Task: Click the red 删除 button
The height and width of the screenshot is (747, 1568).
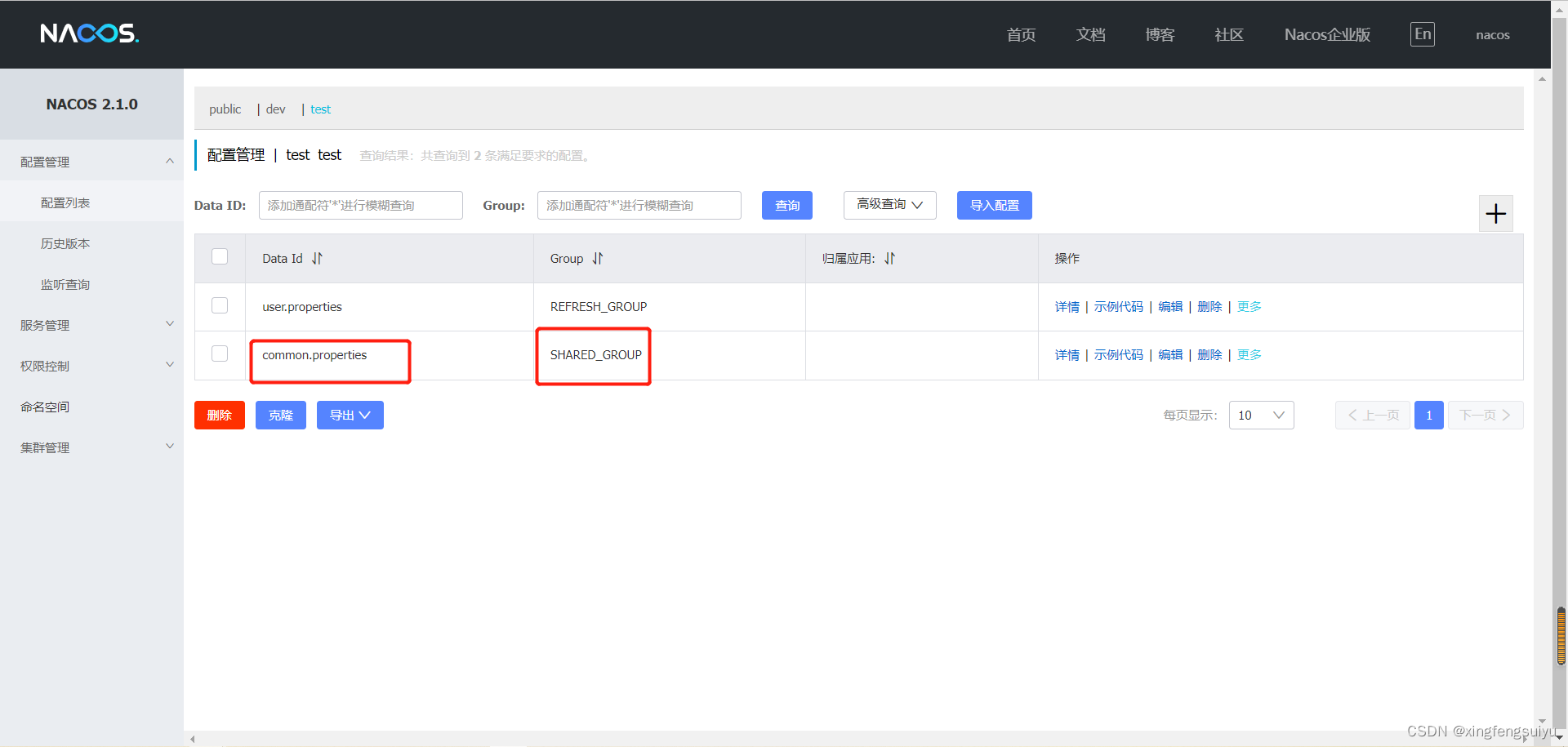Action: (220, 415)
